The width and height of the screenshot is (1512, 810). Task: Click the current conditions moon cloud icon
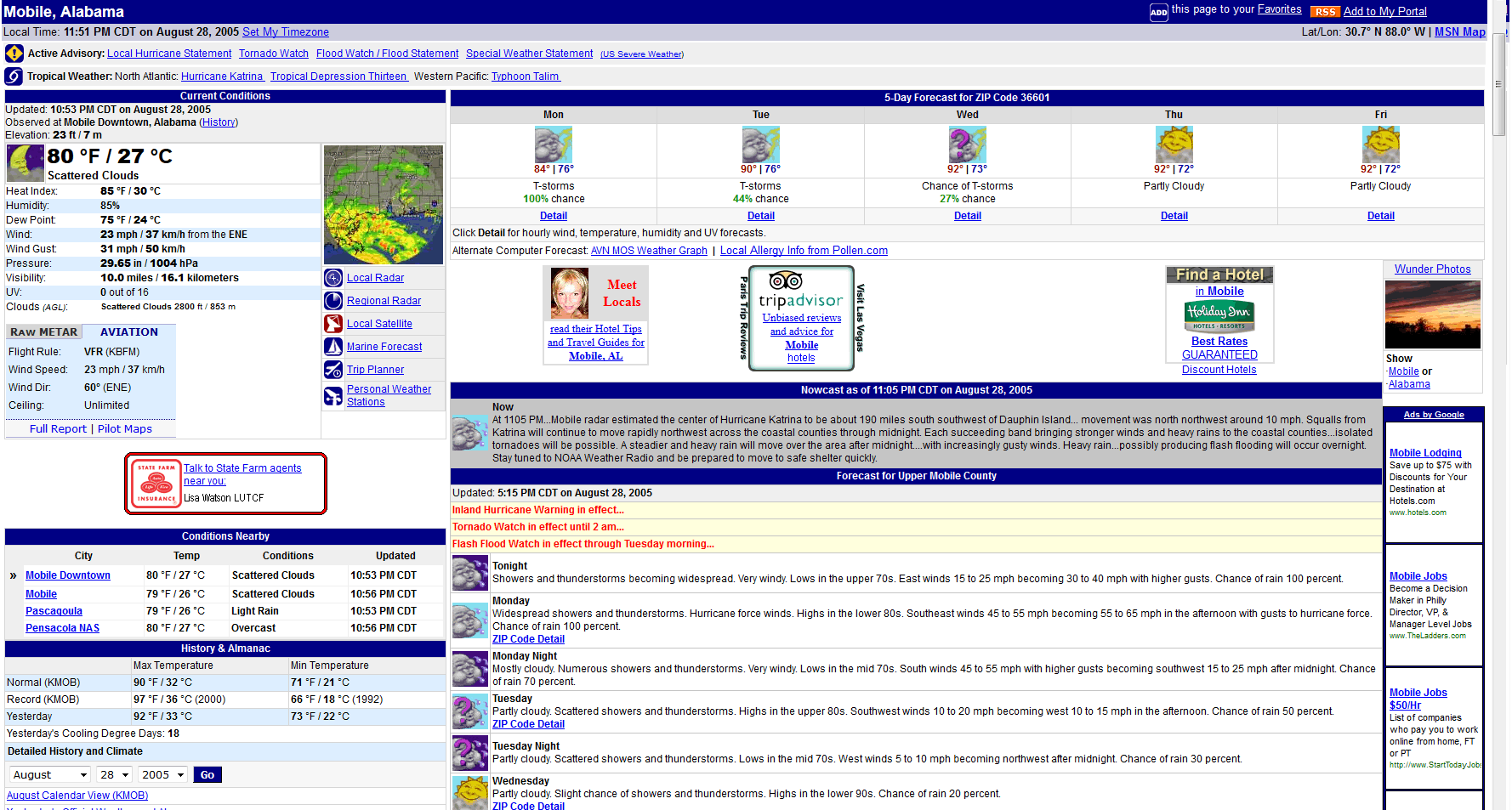click(x=26, y=163)
